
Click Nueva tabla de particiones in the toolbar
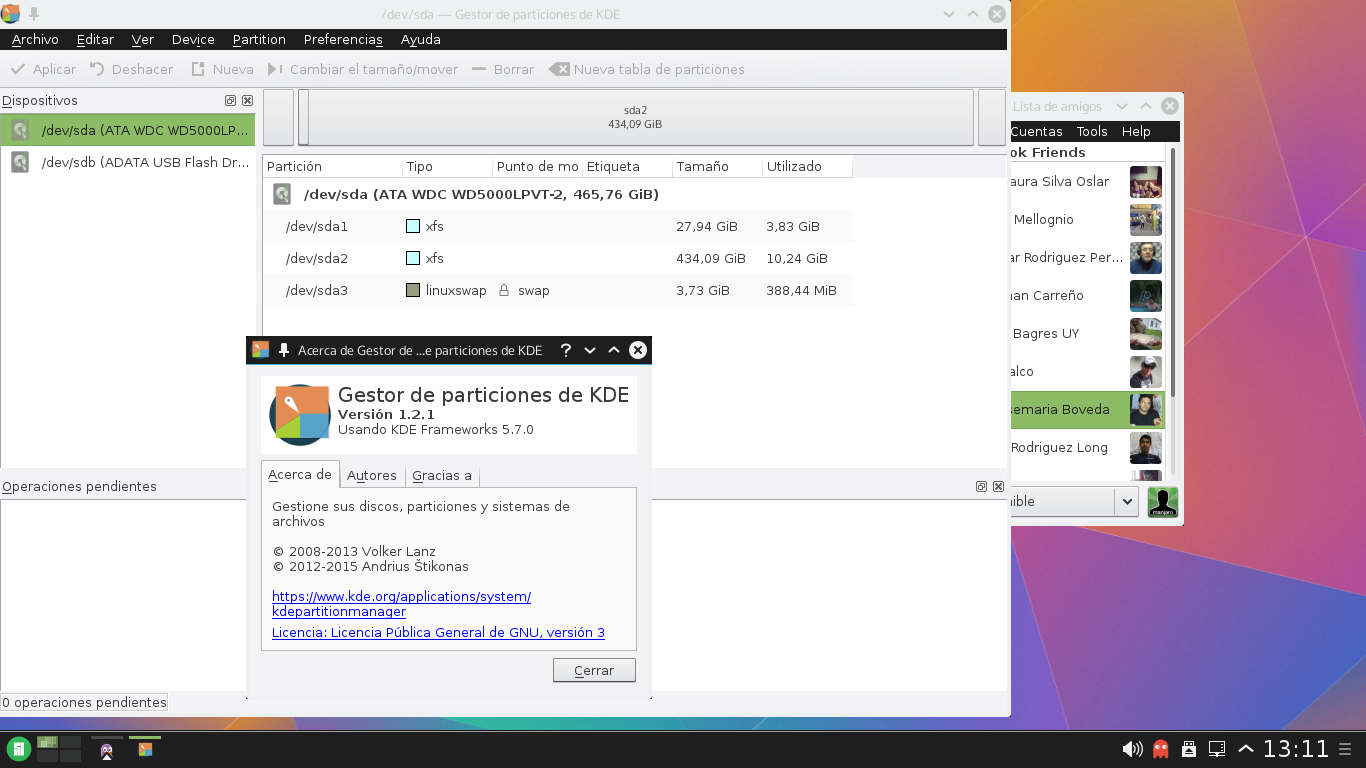pos(647,69)
